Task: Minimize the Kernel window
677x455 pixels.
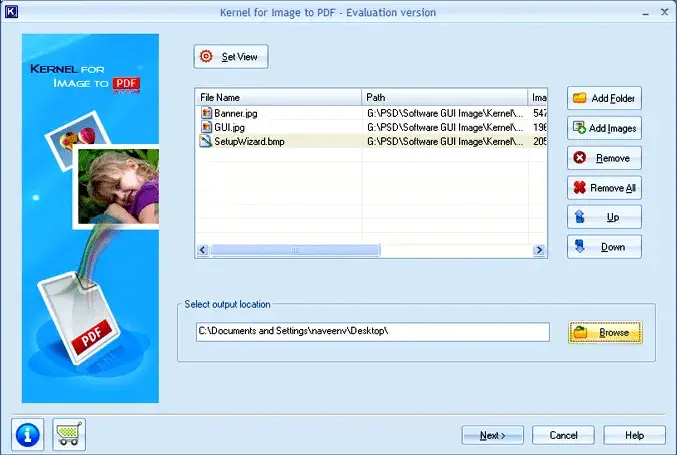Action: (x=645, y=13)
